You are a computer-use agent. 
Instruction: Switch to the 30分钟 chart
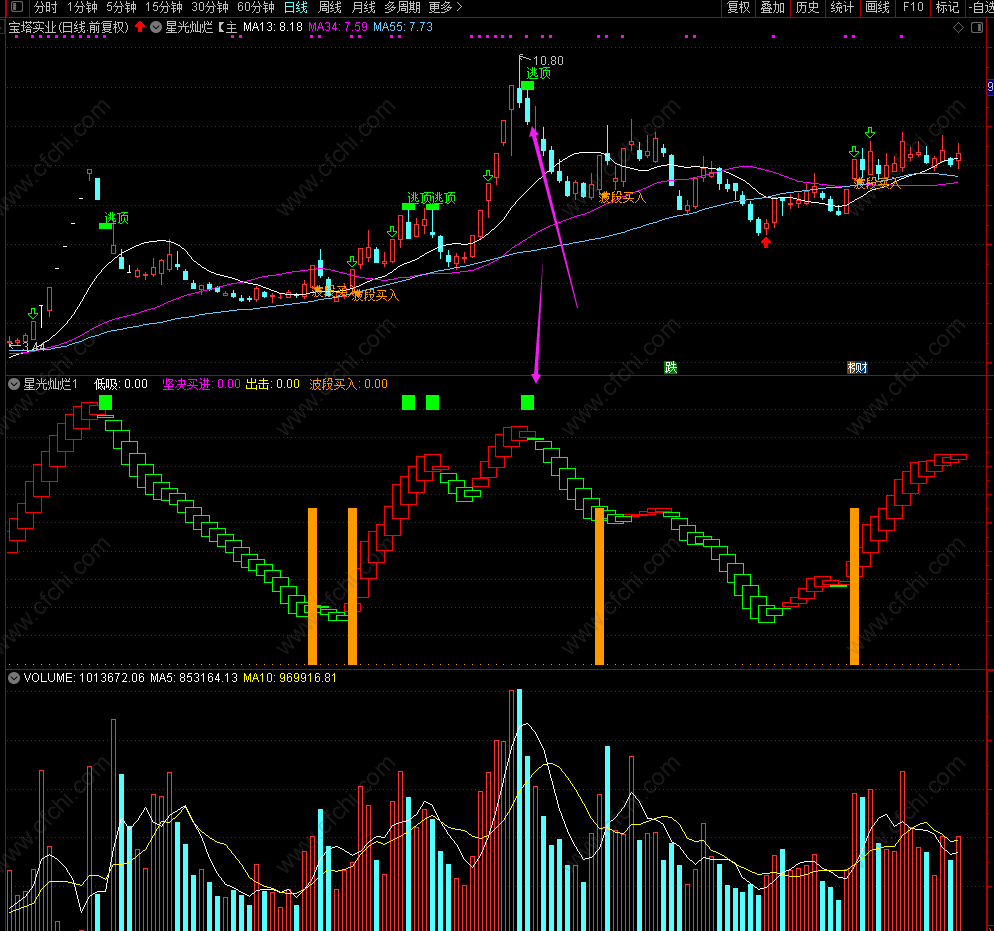coord(210,8)
